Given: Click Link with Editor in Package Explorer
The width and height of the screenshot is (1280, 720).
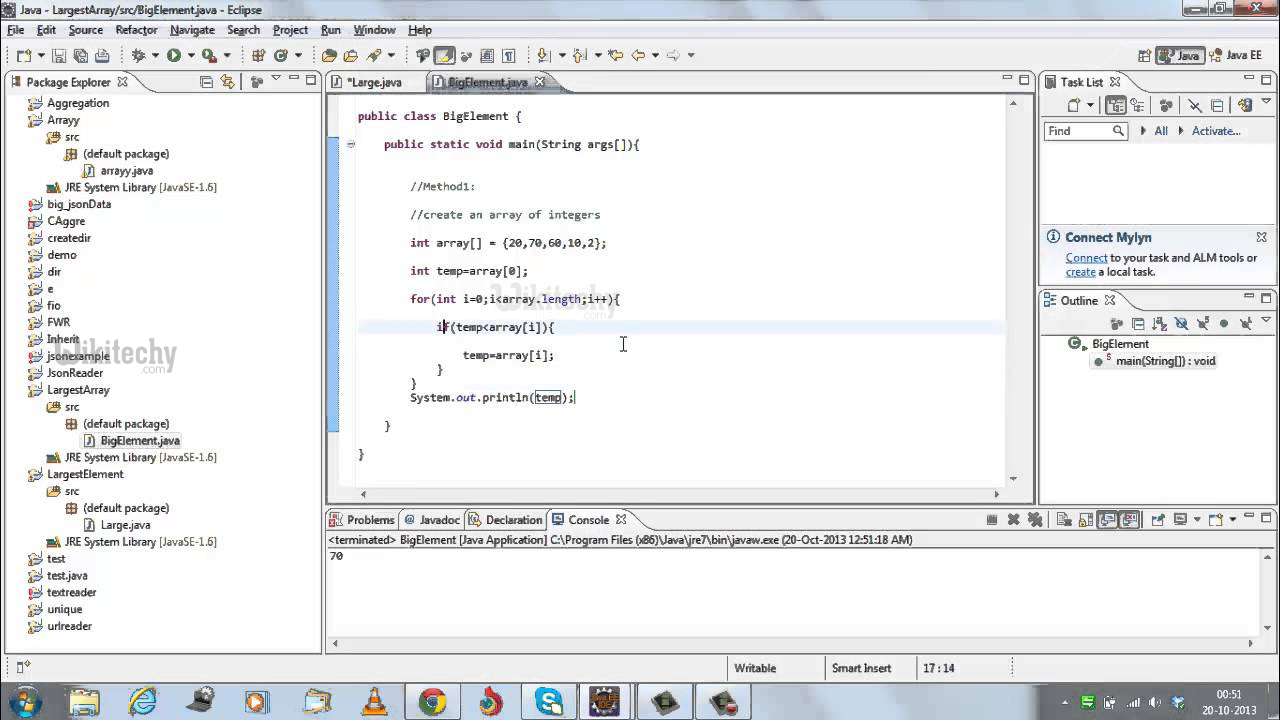Looking at the screenshot, I should [228, 82].
